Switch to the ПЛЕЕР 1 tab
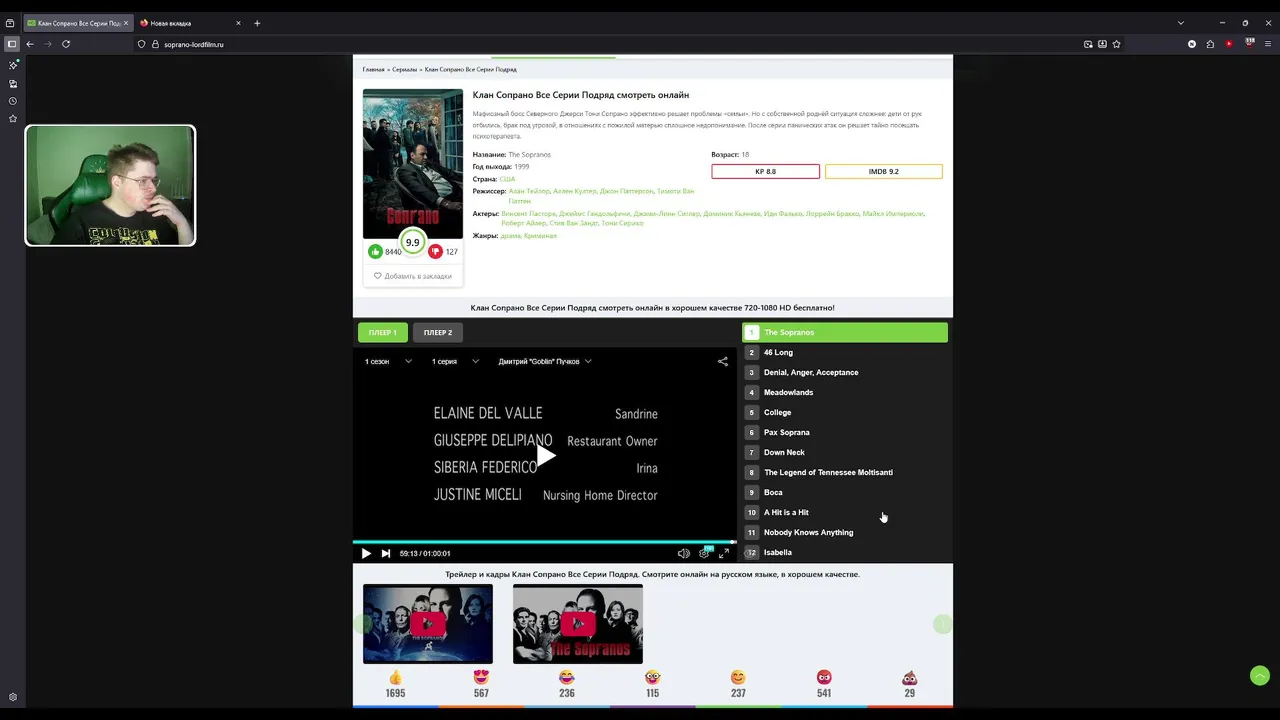 pos(382,332)
